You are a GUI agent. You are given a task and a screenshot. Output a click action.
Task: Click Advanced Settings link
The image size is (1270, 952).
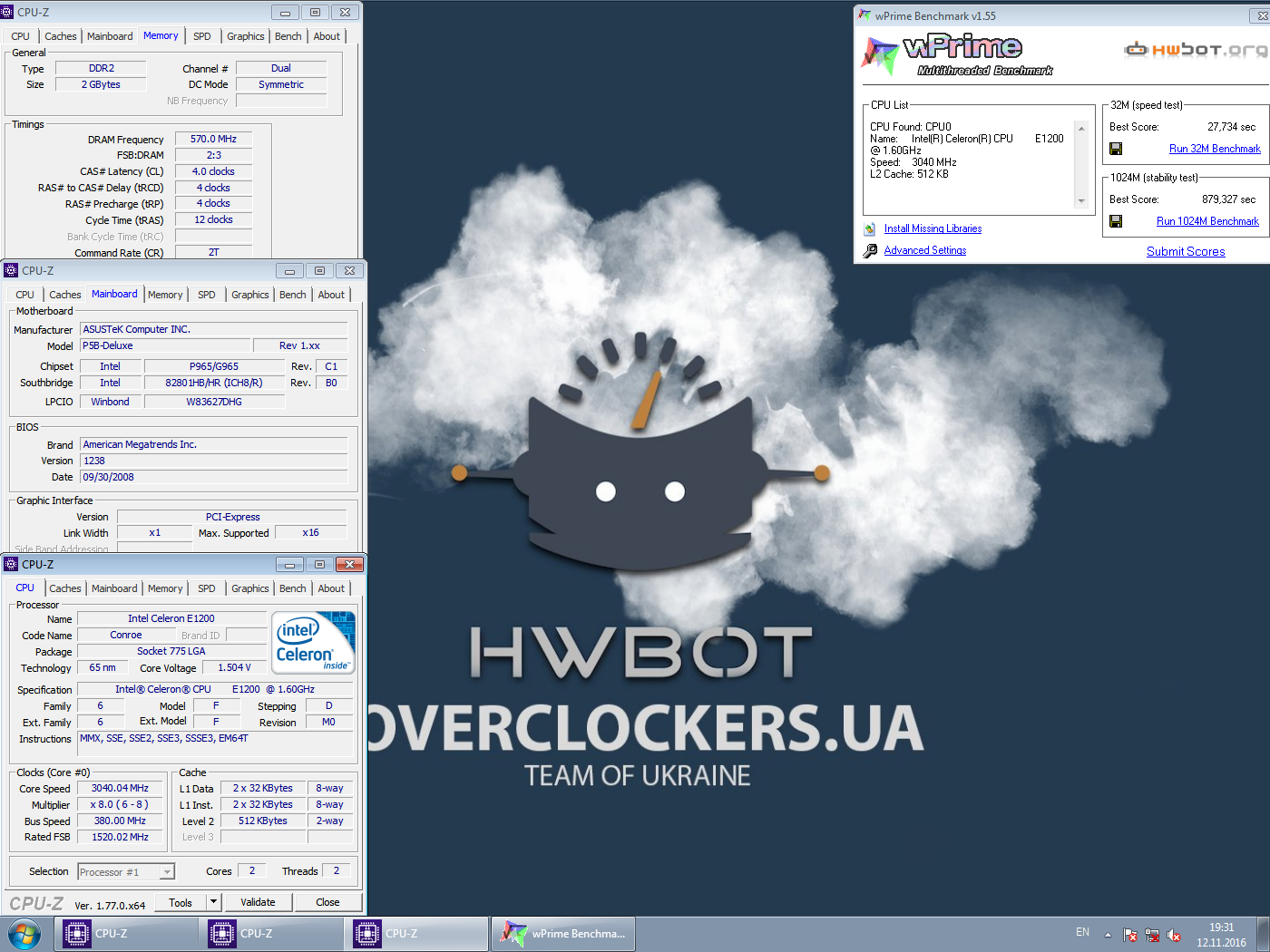pos(925,250)
